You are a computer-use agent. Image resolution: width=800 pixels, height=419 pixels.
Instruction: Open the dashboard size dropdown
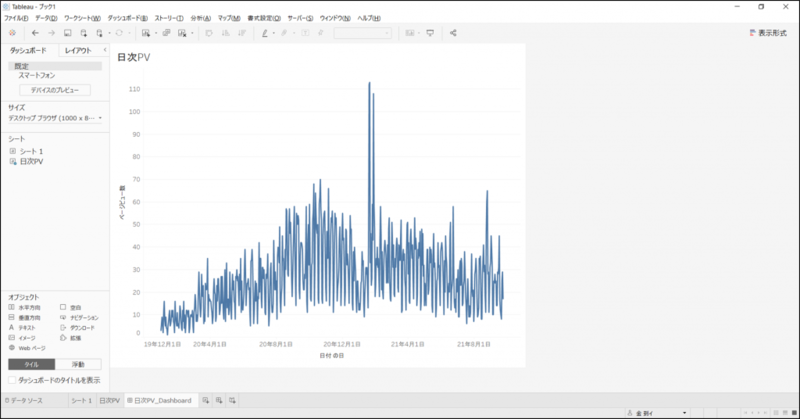[x=55, y=118]
